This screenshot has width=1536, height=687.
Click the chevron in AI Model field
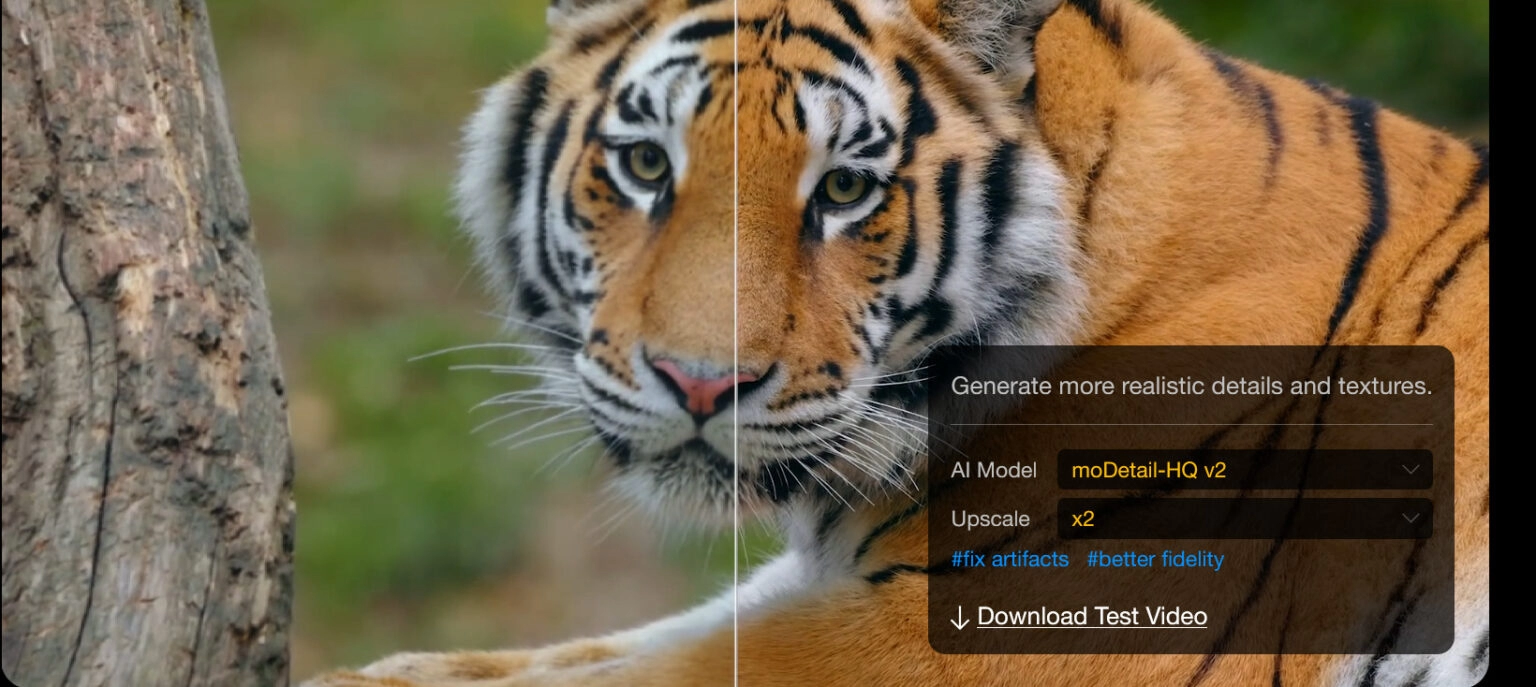pyautogui.click(x=1410, y=470)
